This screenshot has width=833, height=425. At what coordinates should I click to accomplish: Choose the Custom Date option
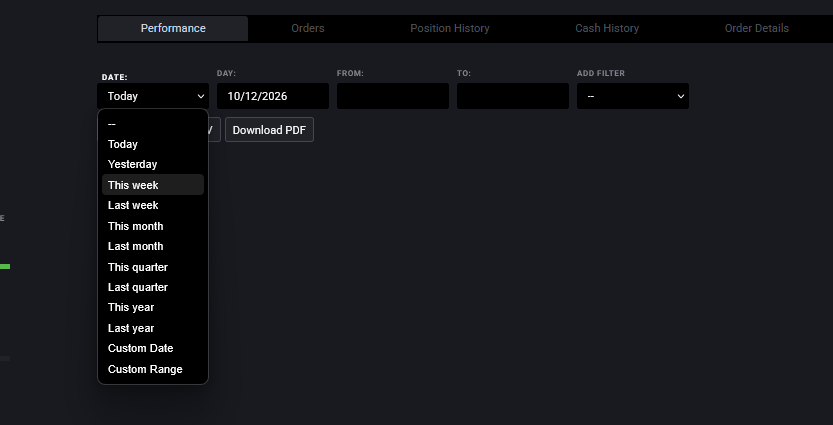click(x=153, y=348)
